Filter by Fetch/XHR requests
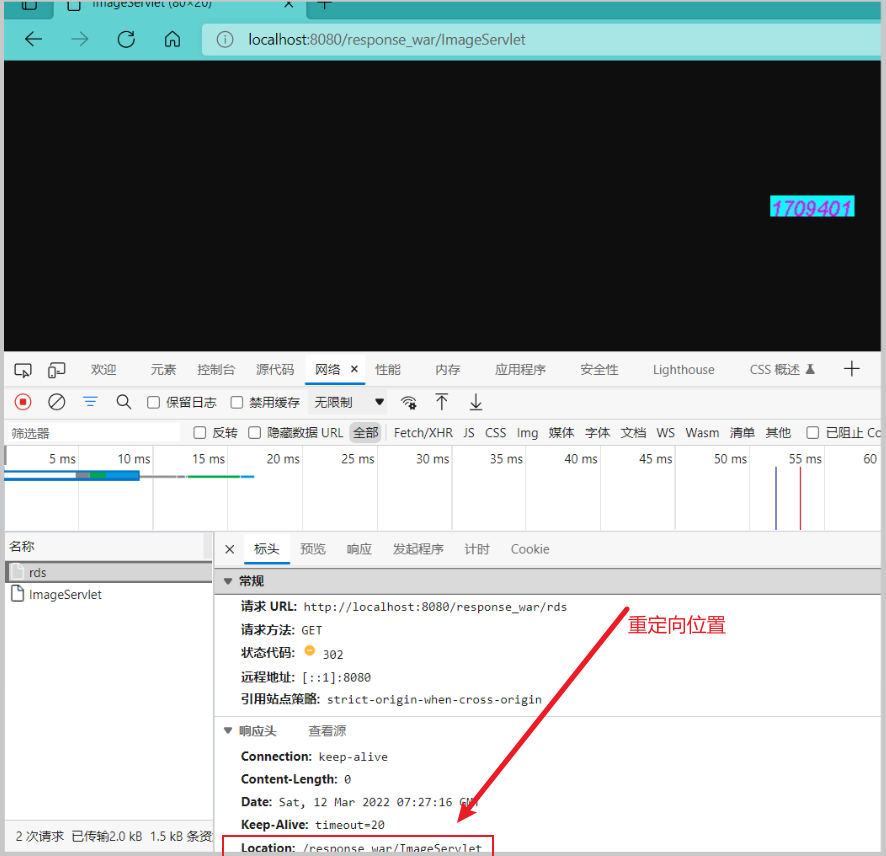Screen dimensions: 886x856 pyautogui.click(x=423, y=433)
